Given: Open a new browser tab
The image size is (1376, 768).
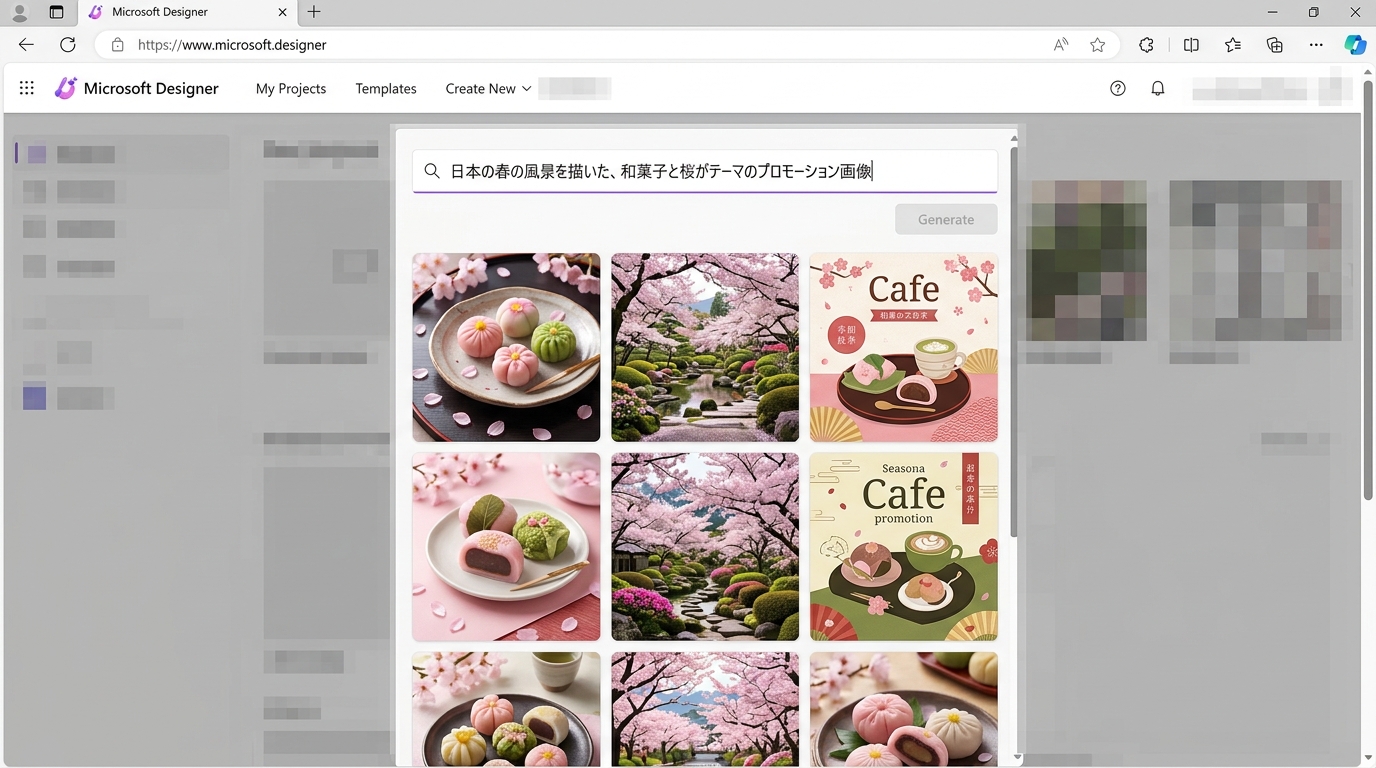Looking at the screenshot, I should [314, 12].
